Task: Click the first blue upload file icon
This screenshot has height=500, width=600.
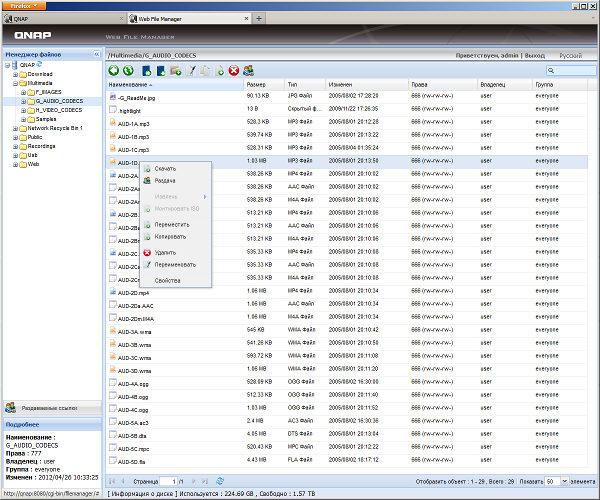Action: pos(147,71)
